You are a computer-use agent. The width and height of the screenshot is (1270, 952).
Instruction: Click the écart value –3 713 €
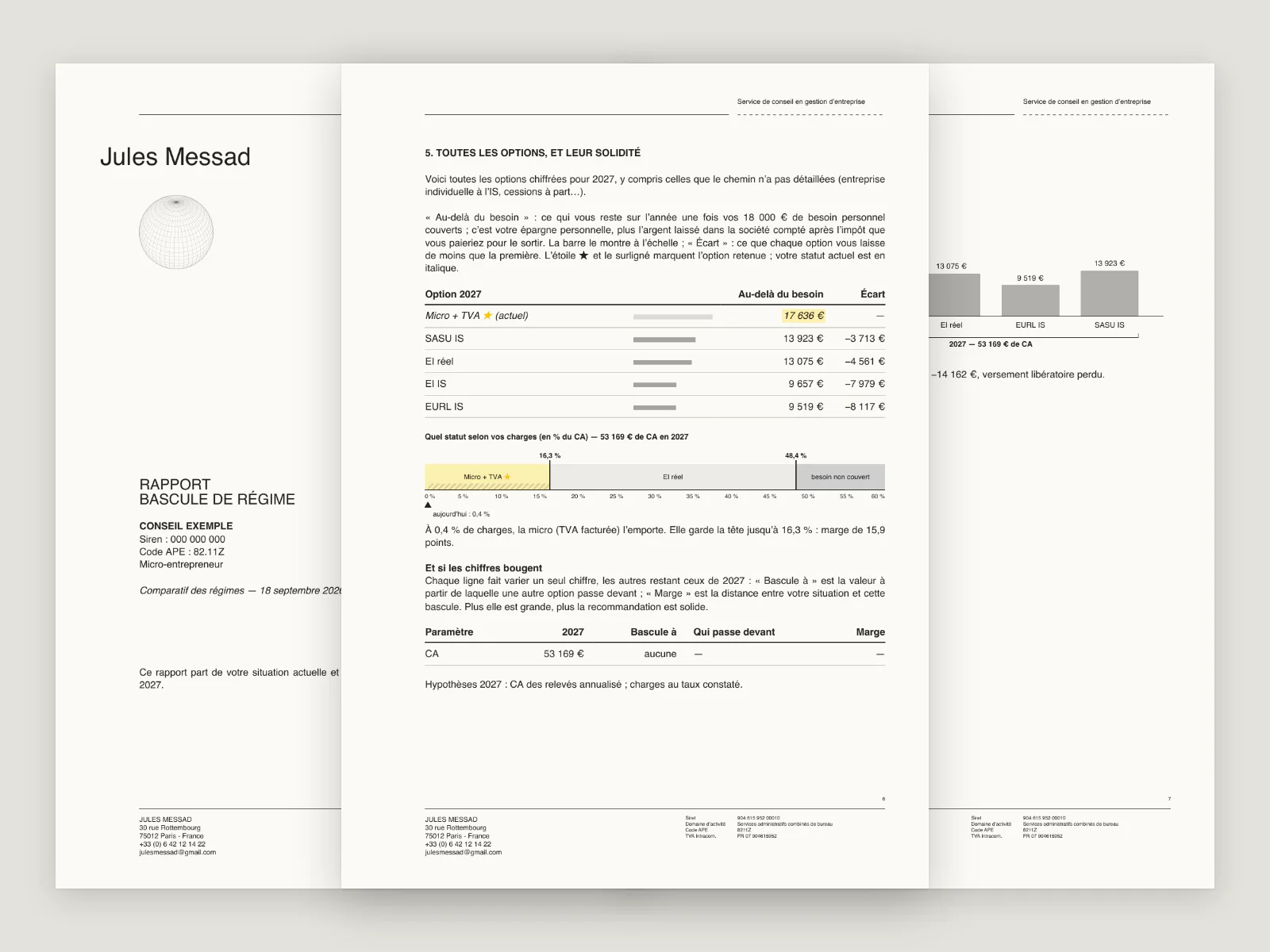coord(864,339)
